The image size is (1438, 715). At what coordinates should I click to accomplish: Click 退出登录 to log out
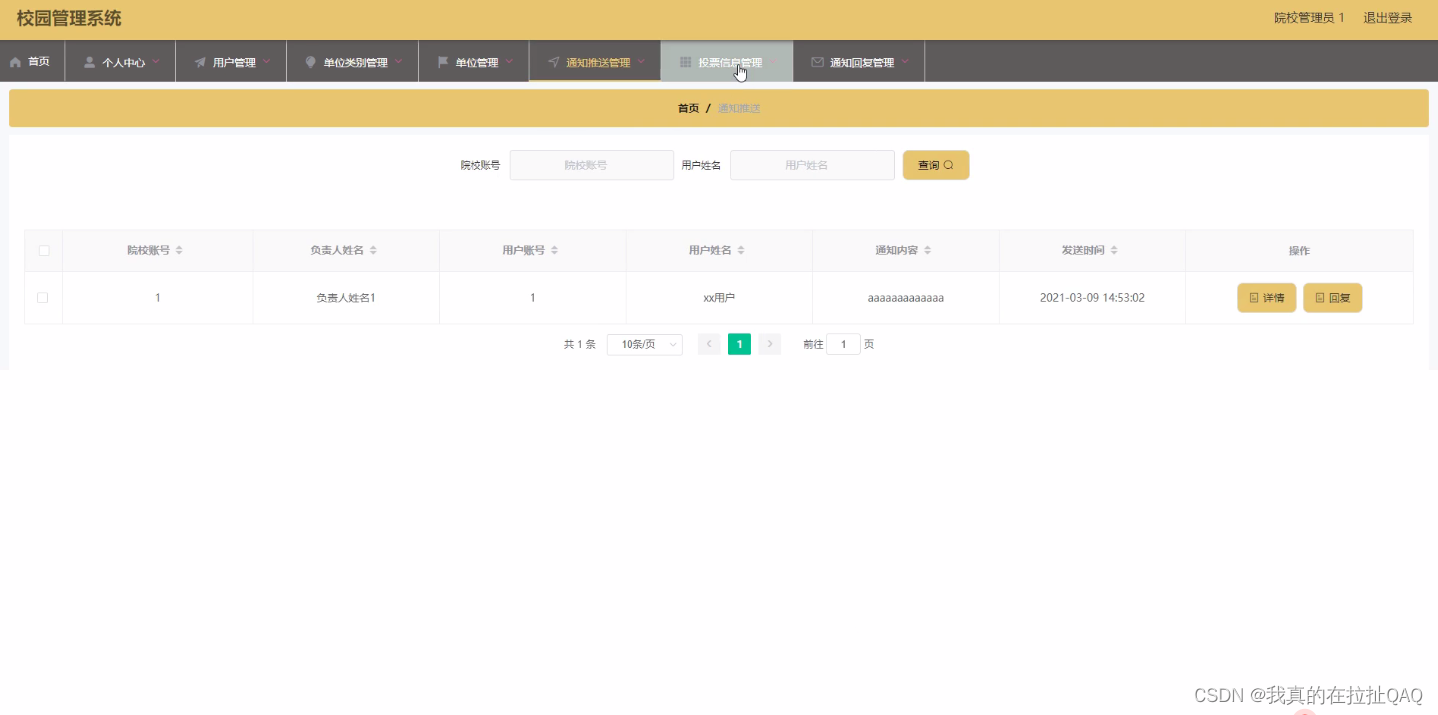point(1388,18)
